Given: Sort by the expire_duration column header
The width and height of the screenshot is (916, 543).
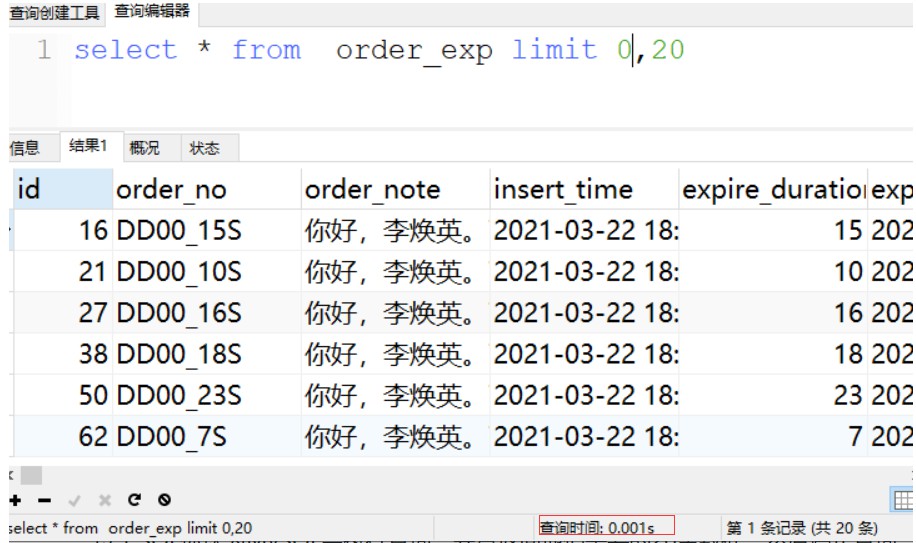Looking at the screenshot, I should 773,189.
